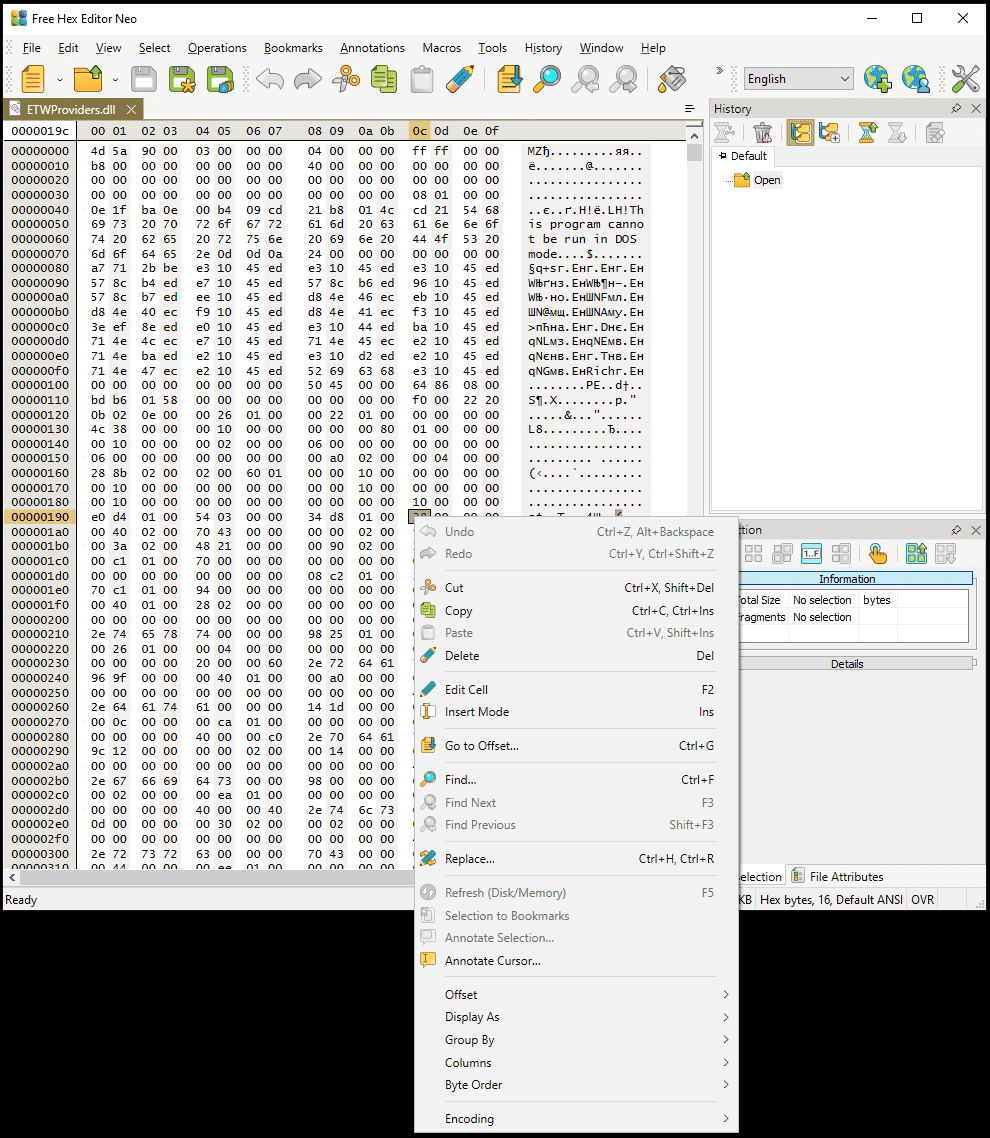Expand the Encoding submenu
Viewport: 990px width, 1138px height.
(576, 1118)
